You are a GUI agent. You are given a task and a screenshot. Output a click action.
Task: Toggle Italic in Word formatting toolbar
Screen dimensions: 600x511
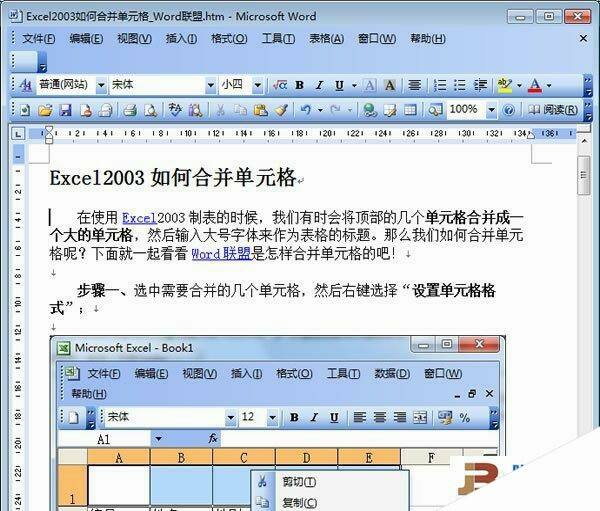319,85
